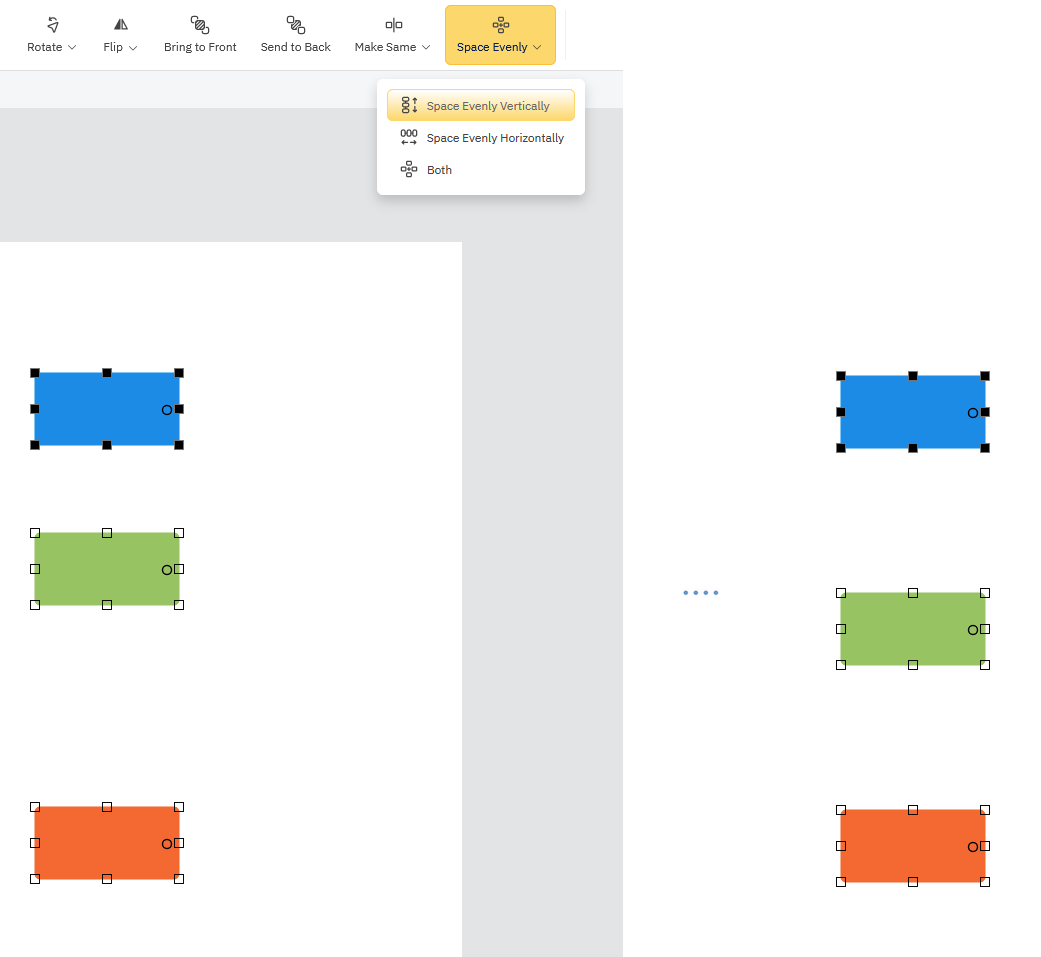Click the Send to Back icon
The width and height of the screenshot is (1041, 957).
coord(295,25)
